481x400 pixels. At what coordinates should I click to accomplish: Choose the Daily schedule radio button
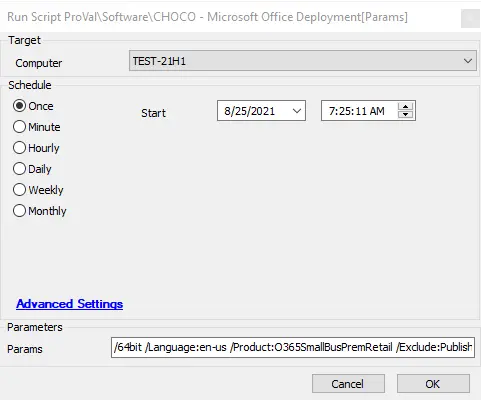[x=19, y=169]
